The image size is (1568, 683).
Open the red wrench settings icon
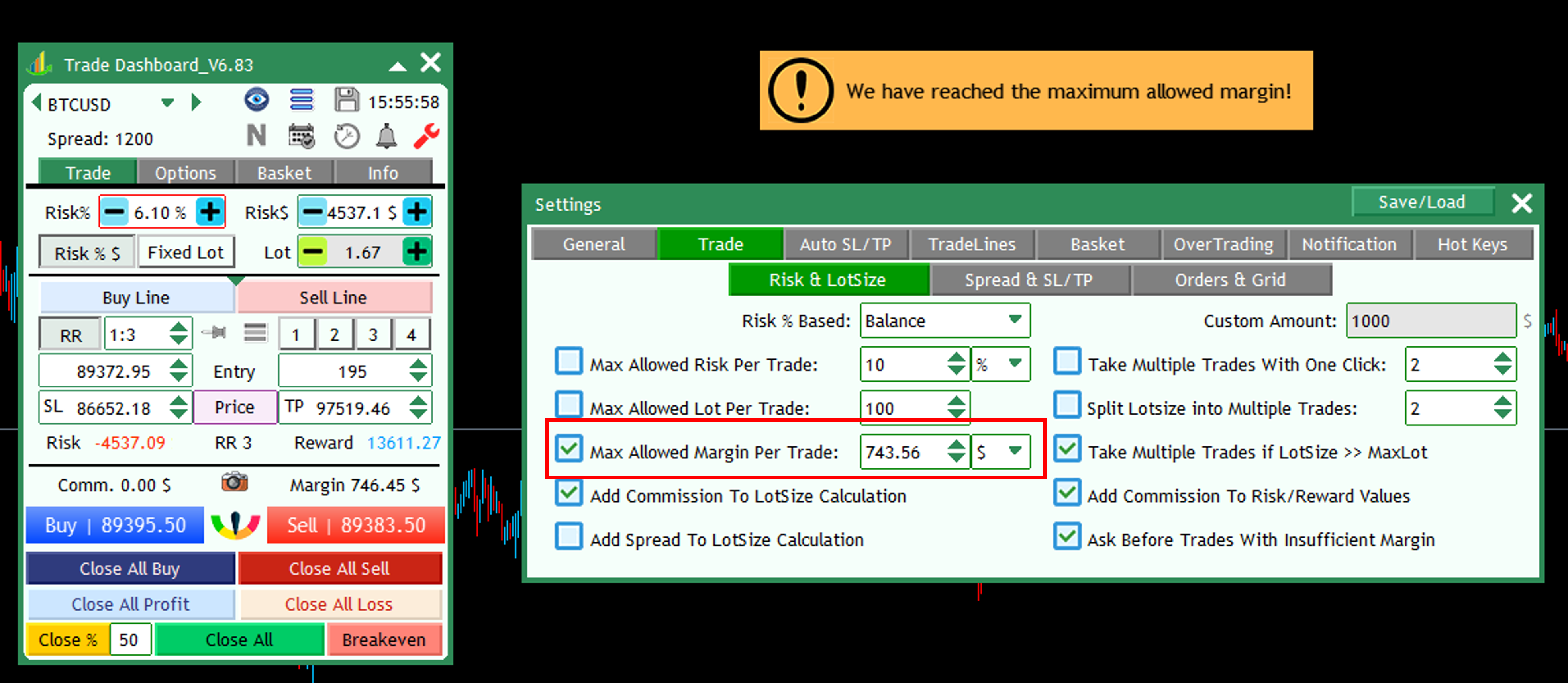click(426, 136)
